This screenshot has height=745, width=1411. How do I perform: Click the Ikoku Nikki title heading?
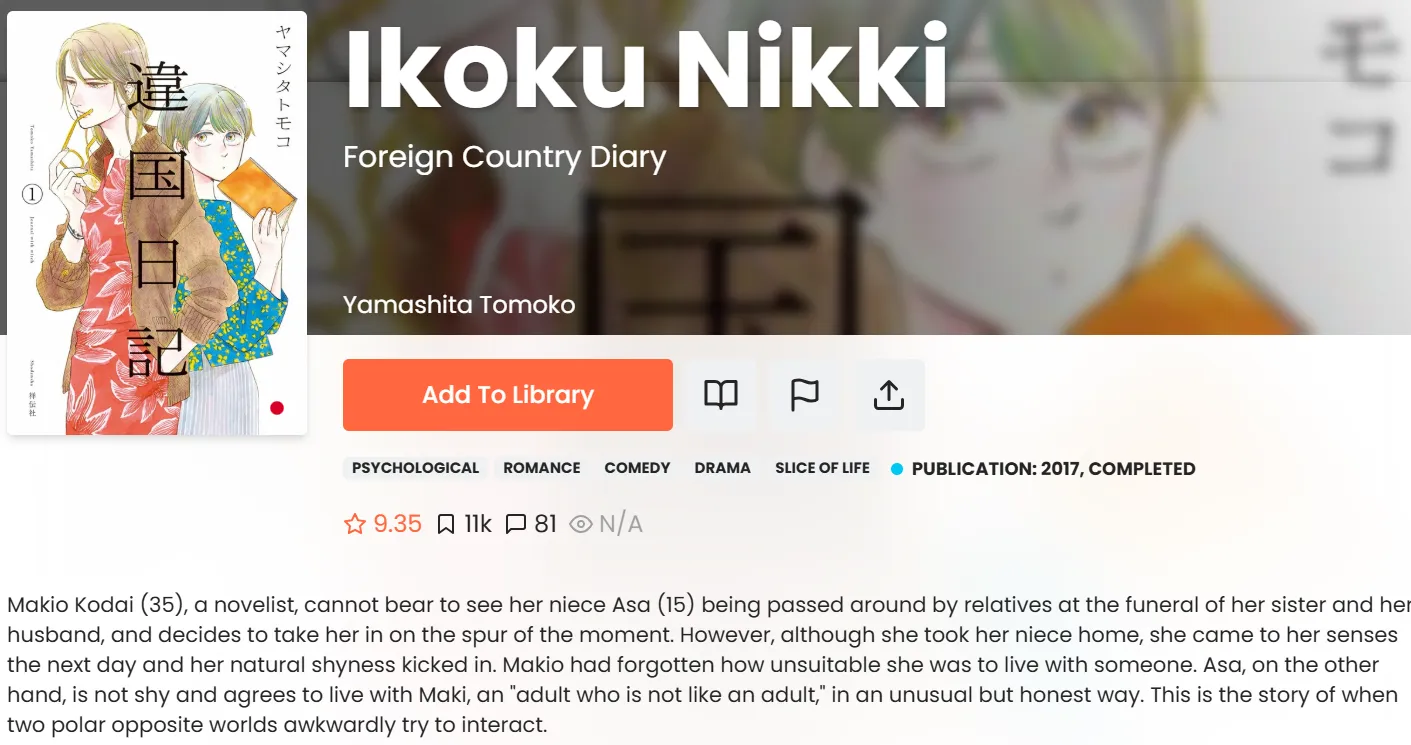[x=646, y=68]
